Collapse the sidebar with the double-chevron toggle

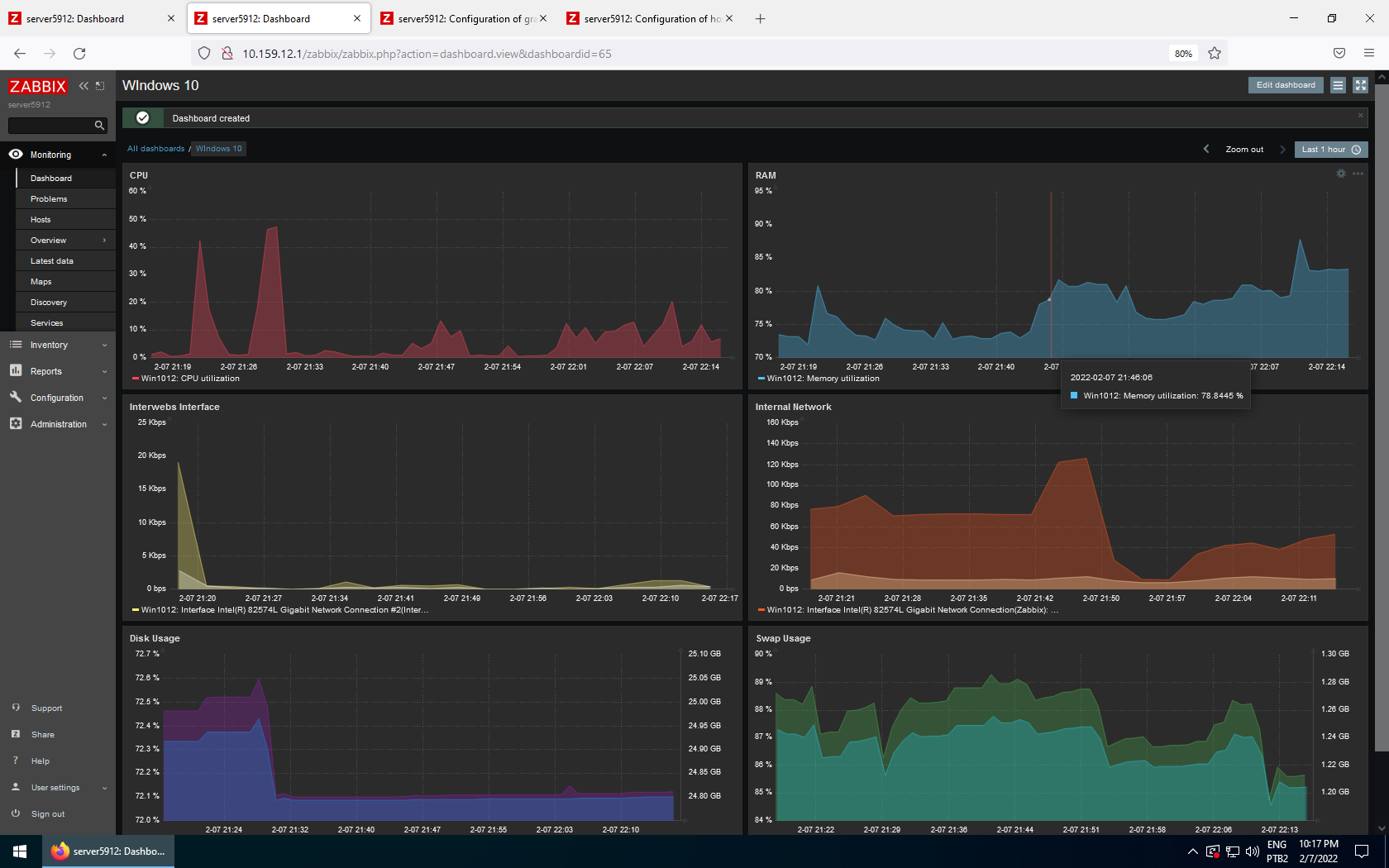pyautogui.click(x=83, y=85)
